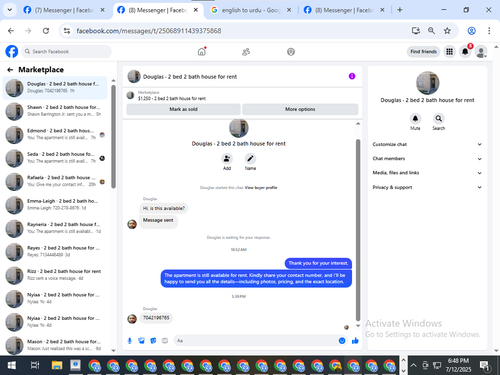Click the Facebook logo icon
The height and width of the screenshot is (375, 500).
pos(12,52)
